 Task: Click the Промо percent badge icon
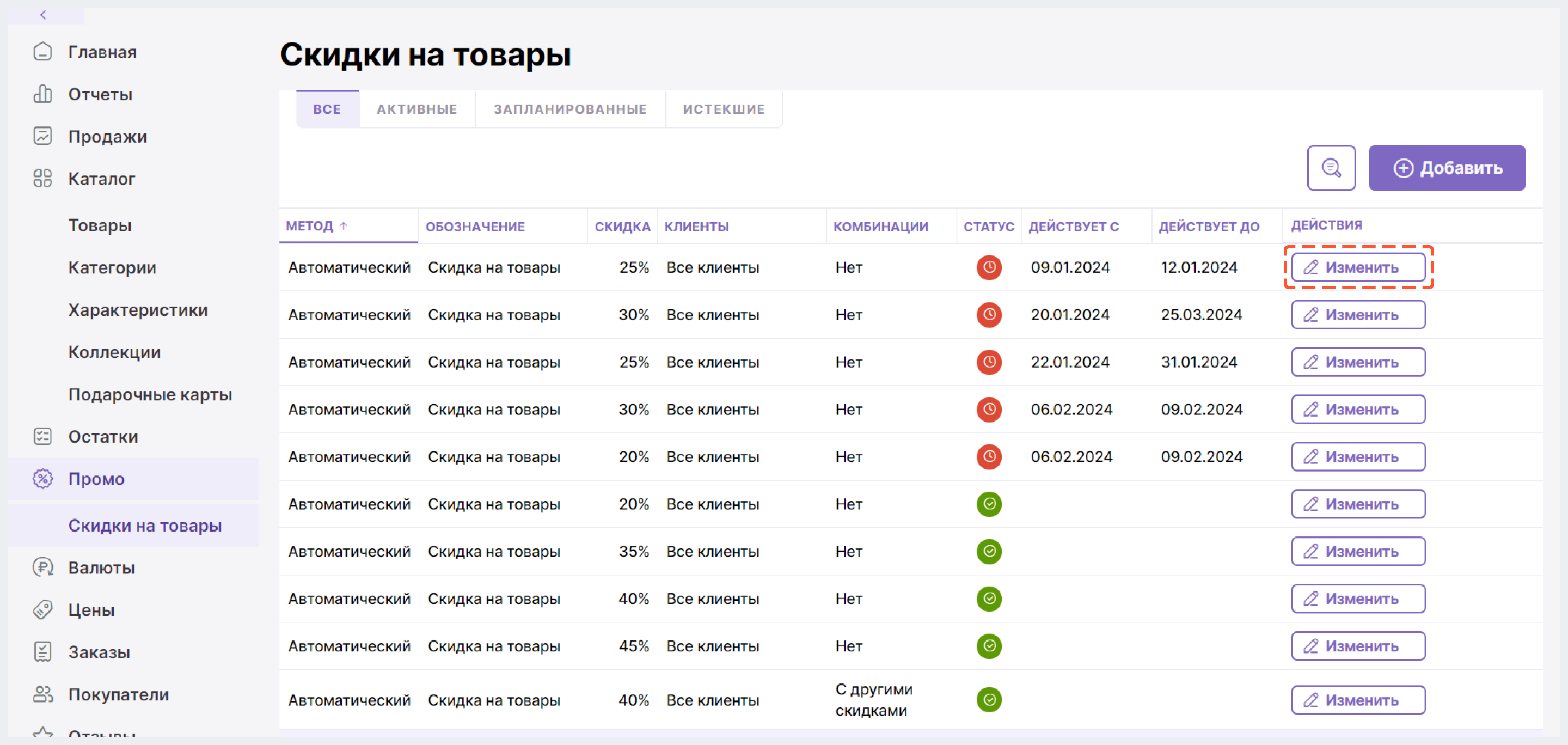click(x=42, y=478)
